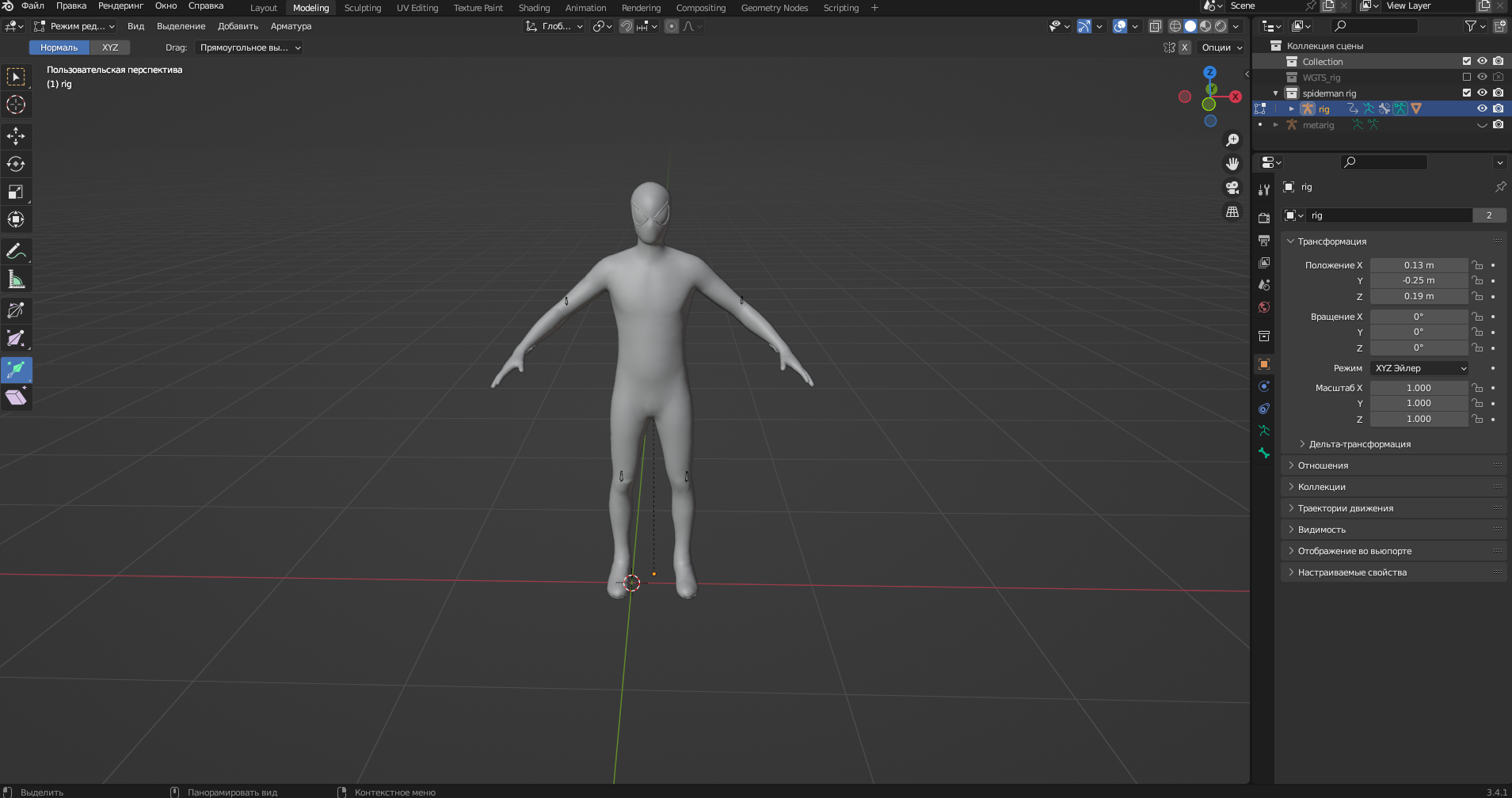Select the Select Box tool
The width and height of the screenshot is (1512, 798).
[16, 77]
